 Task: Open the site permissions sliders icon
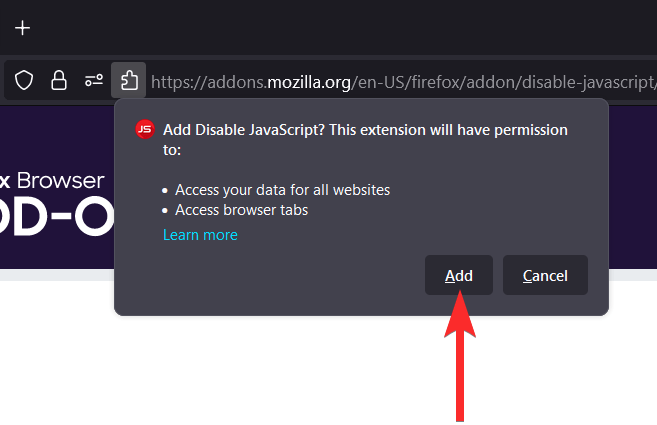coord(94,80)
